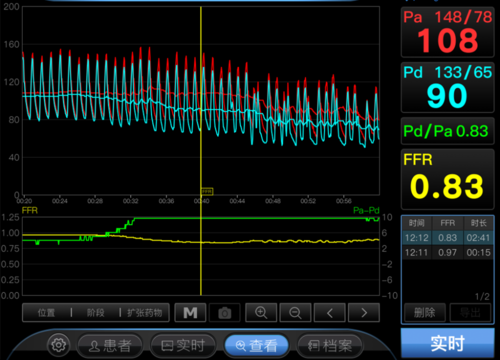Click the zoom in magnifier icon
Screen dimensions: 500x360
tap(261, 313)
